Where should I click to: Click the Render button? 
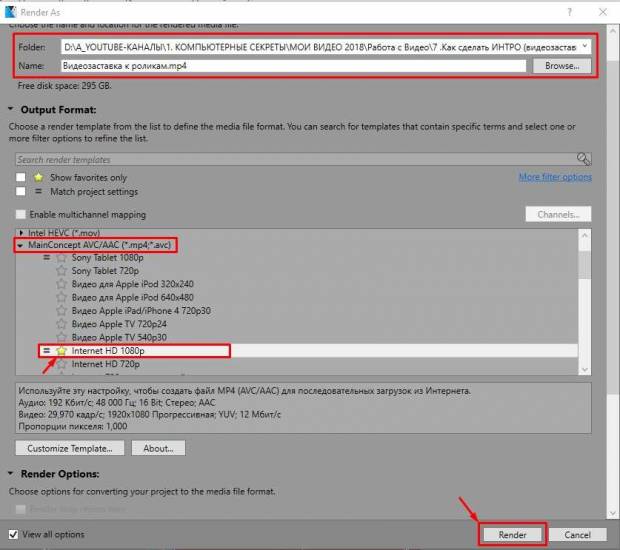[x=512, y=535]
